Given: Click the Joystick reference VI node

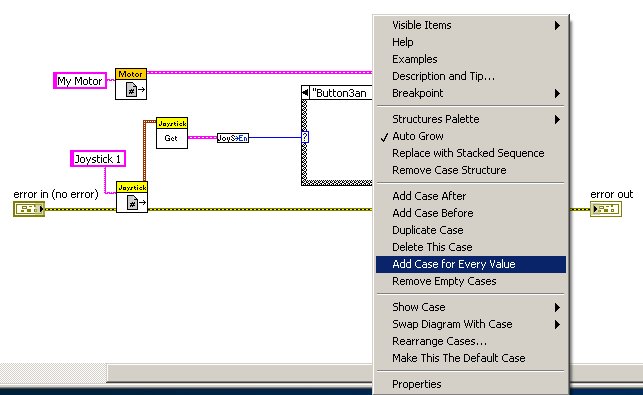Looking at the screenshot, I should (x=132, y=197).
